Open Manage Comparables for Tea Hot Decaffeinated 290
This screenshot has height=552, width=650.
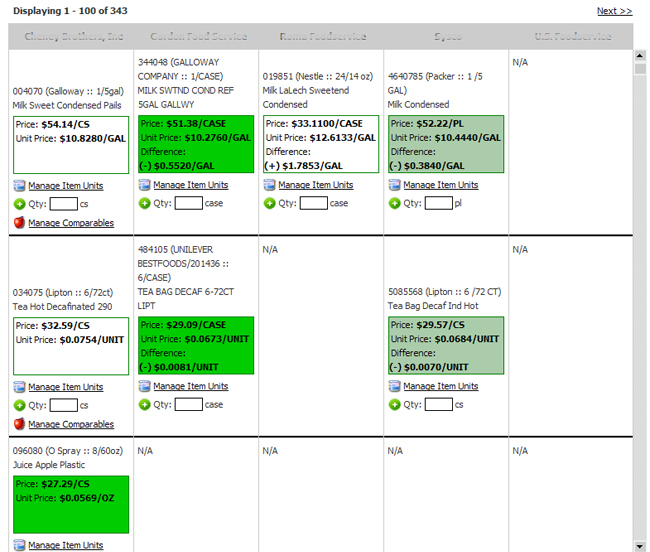point(71,424)
